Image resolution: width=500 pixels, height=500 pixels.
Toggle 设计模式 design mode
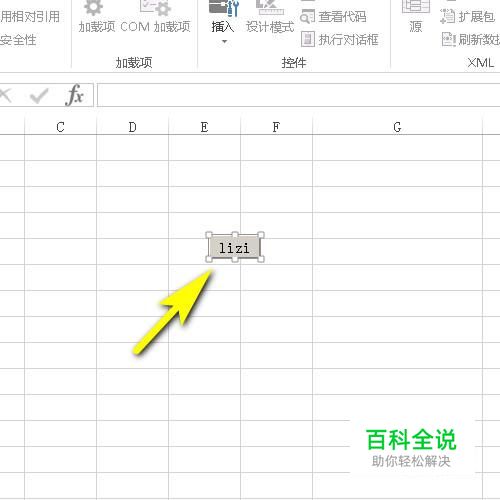pos(270,17)
